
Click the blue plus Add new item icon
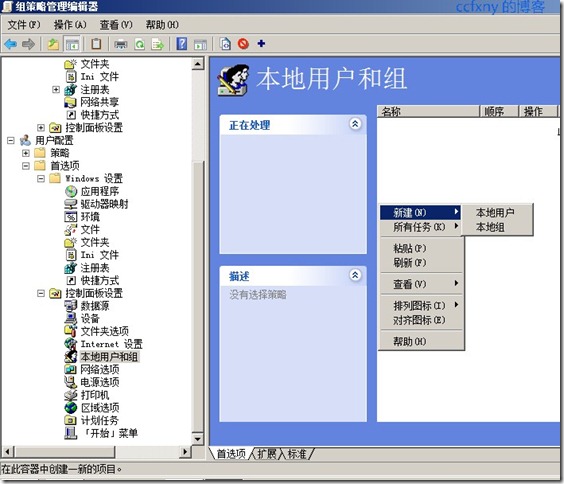(261, 44)
